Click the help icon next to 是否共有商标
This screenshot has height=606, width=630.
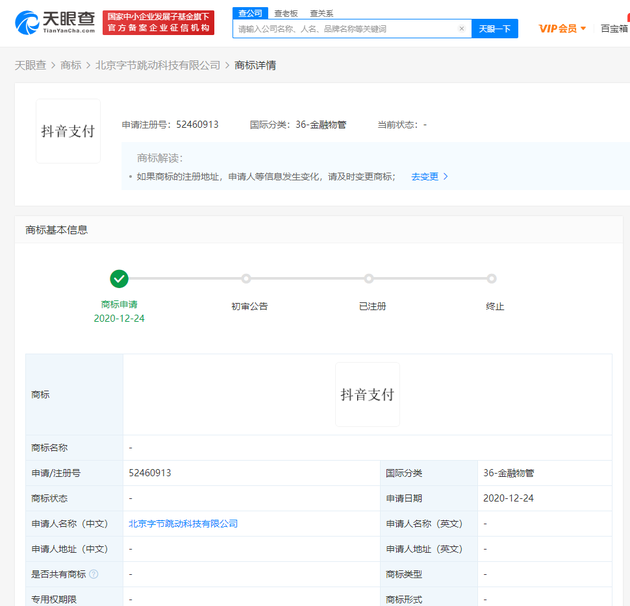tap(94, 574)
